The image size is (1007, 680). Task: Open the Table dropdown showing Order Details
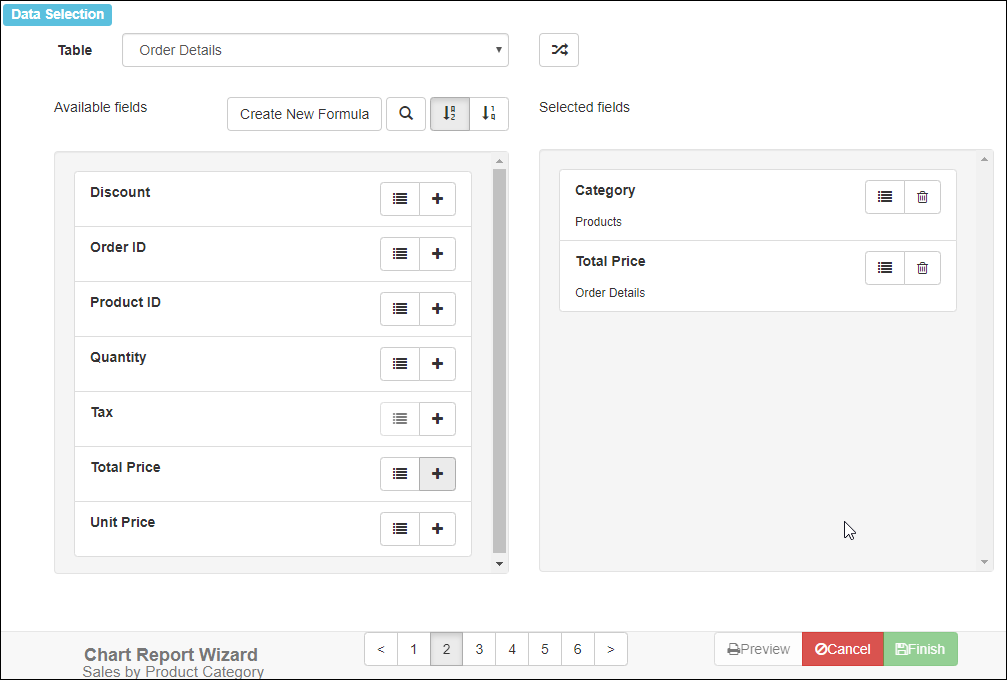(x=315, y=50)
